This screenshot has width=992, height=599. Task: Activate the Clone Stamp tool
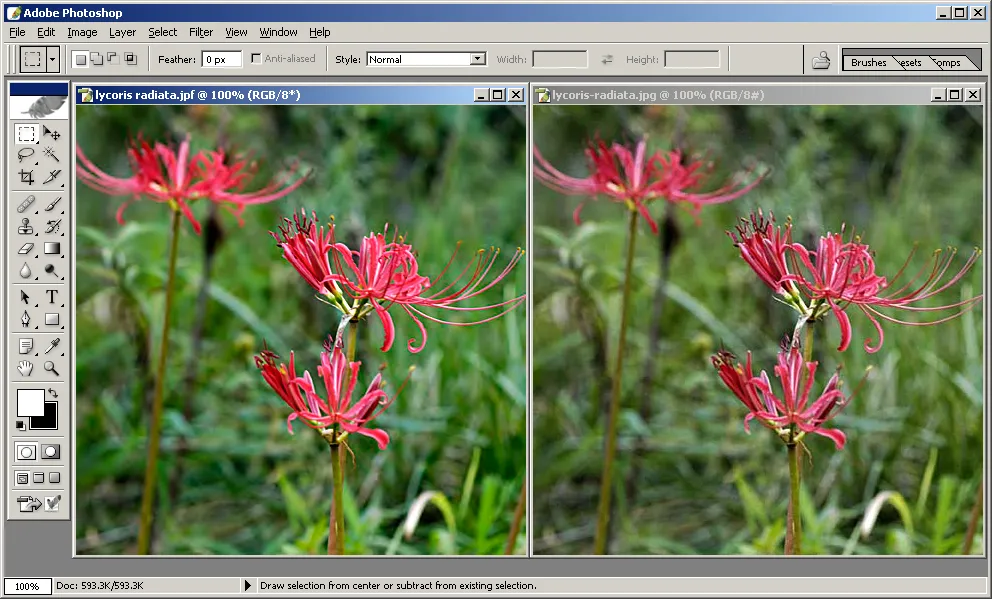click(26, 226)
